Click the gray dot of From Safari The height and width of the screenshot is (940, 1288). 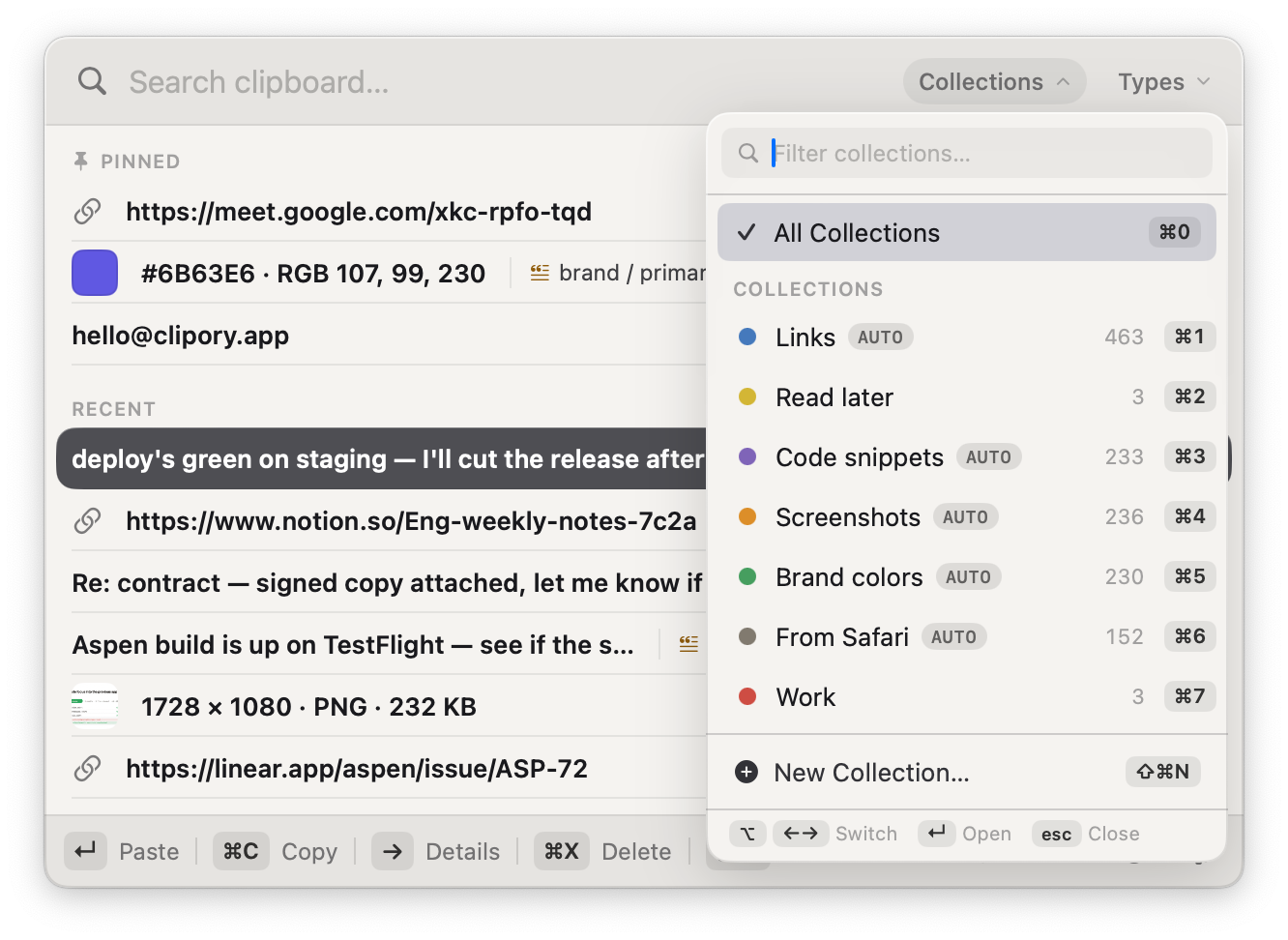click(747, 636)
